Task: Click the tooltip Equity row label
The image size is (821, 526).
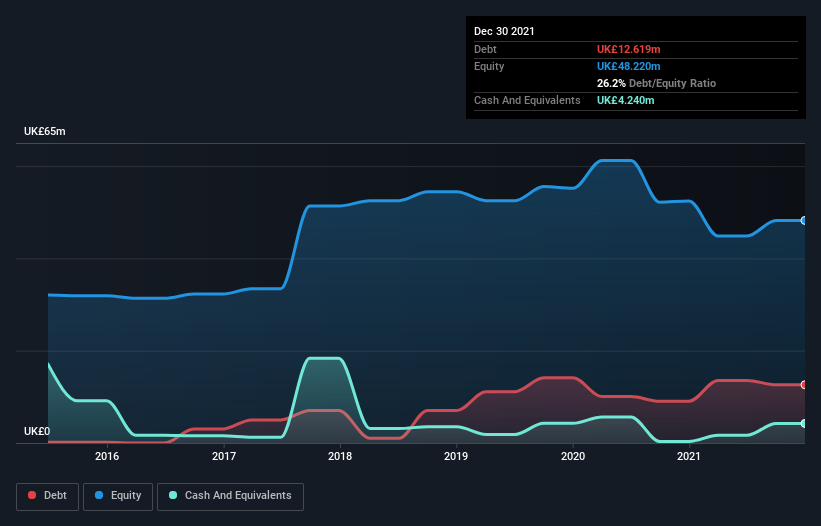Action: (489, 66)
